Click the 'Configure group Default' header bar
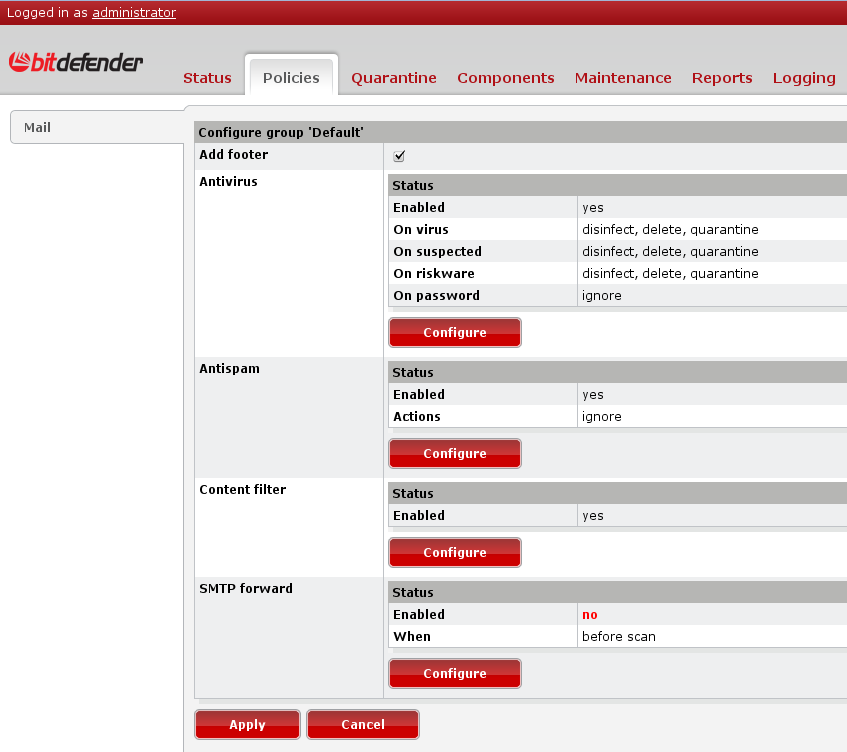Viewport: 847px width, 752px height. pos(520,132)
